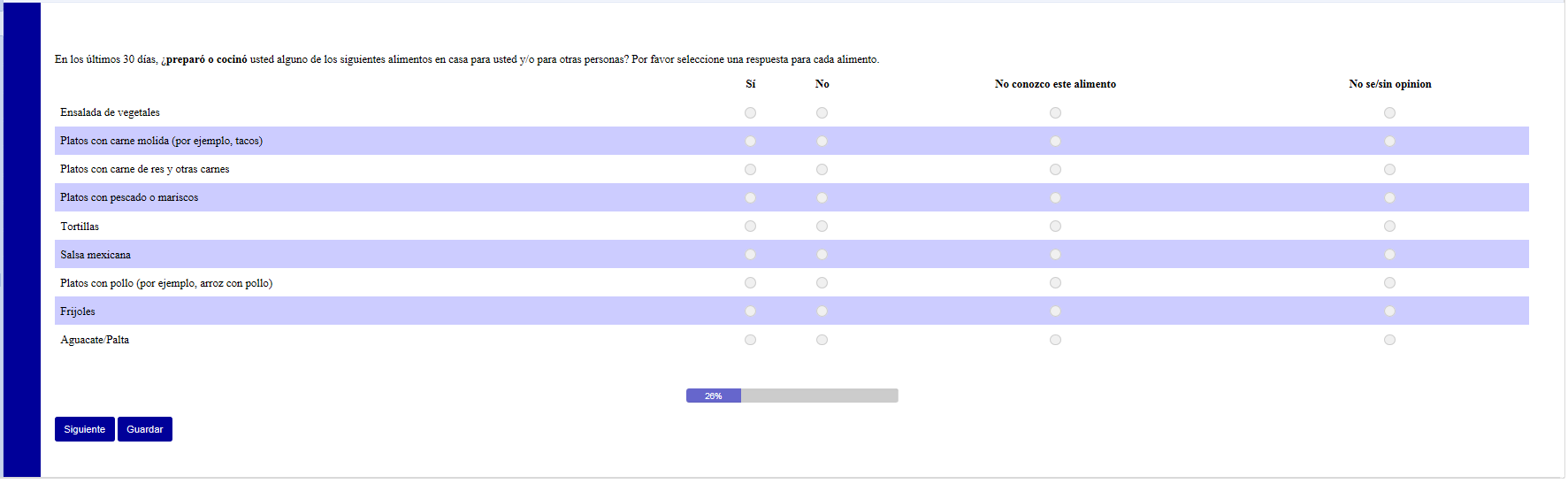Mark 'No conozco este alimento' for pescado o mariscos
This screenshot has height=484, width=1568.
coord(1055,198)
